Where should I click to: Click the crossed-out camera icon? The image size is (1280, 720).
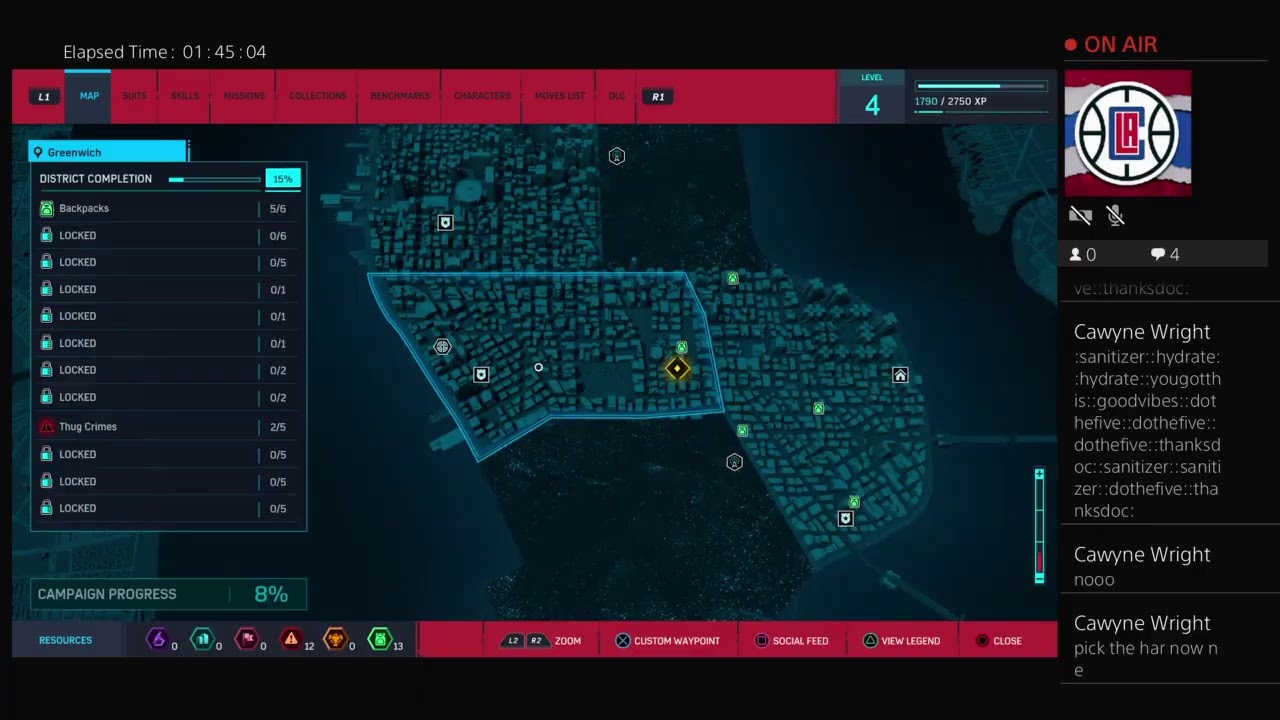(x=1080, y=215)
